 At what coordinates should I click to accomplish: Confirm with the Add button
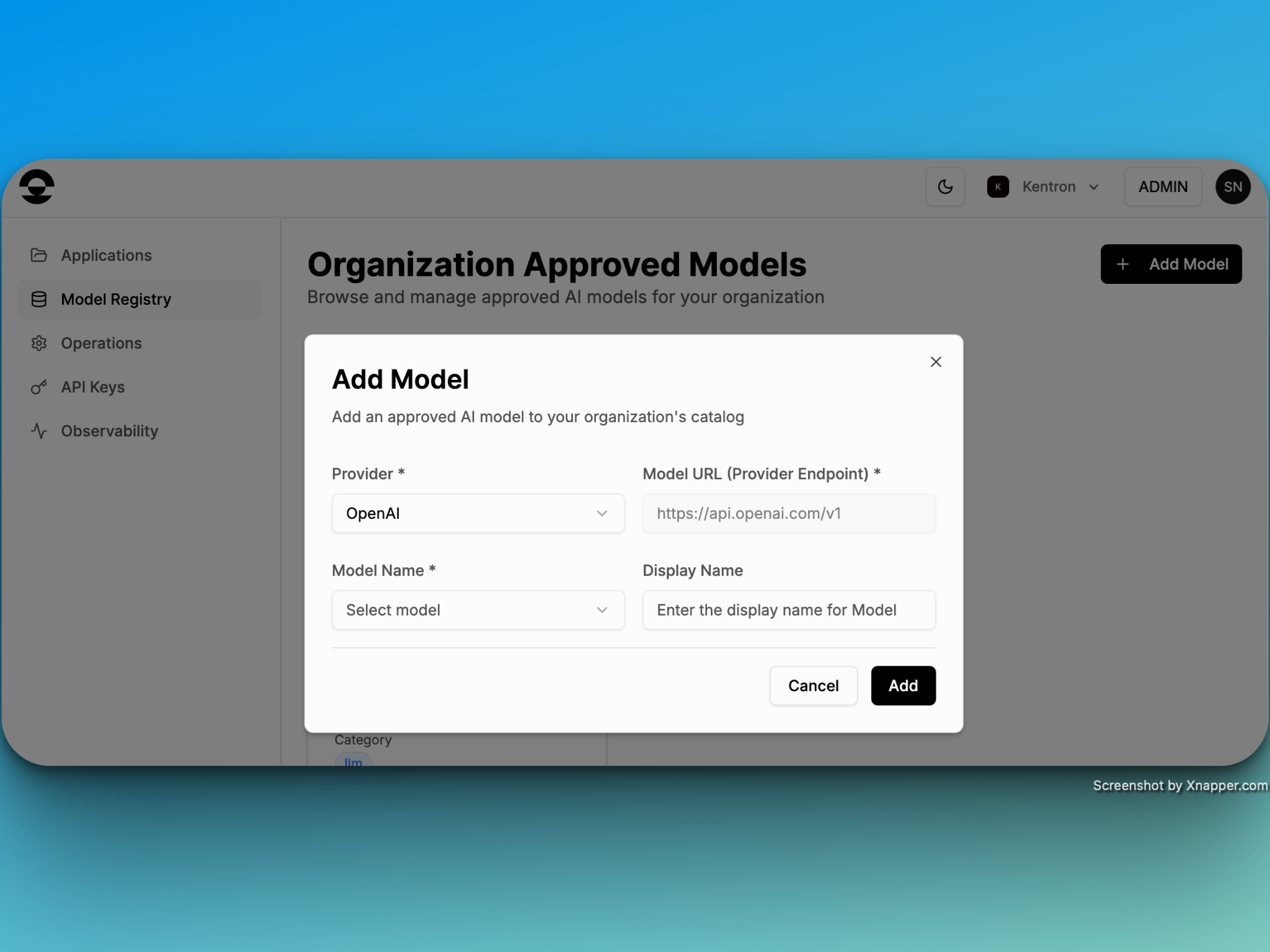[x=903, y=685]
